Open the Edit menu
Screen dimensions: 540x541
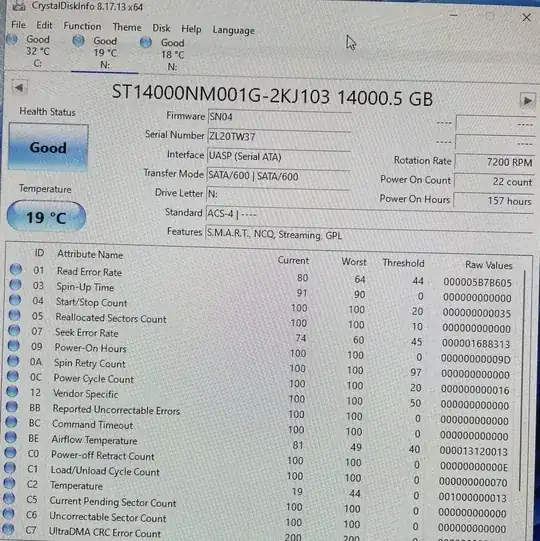[44, 26]
